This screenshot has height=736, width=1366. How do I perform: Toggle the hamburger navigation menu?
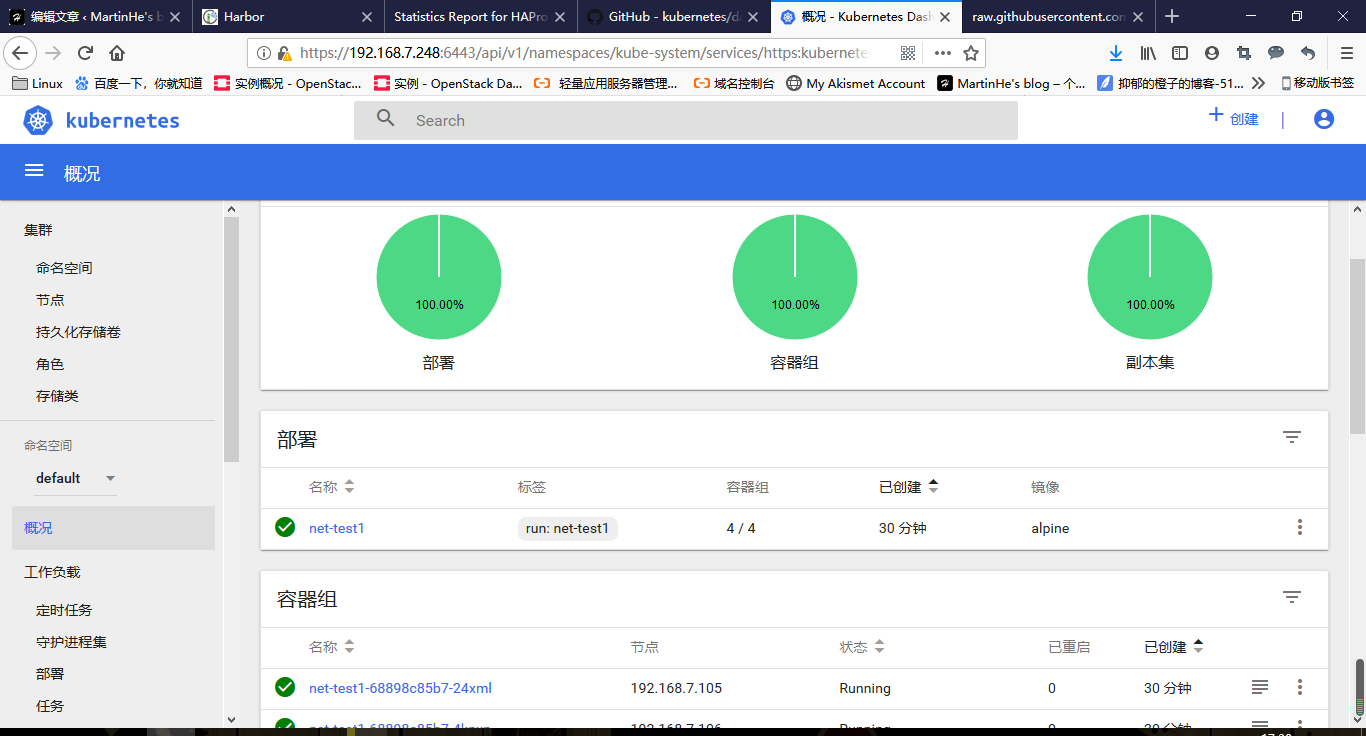(34, 171)
